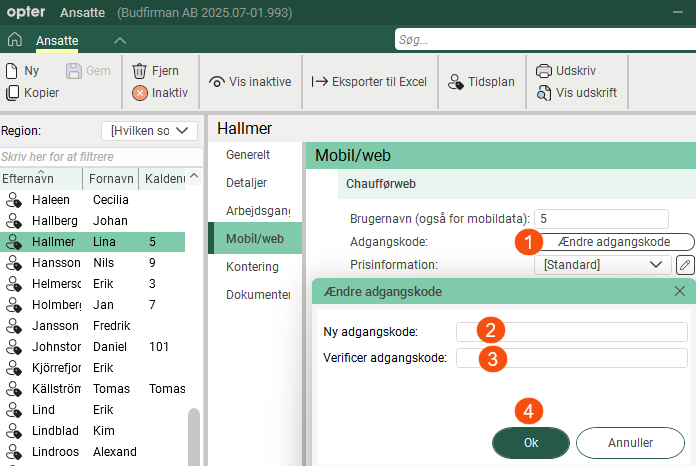
Task: Open the Region dropdown
Action: coord(149,131)
